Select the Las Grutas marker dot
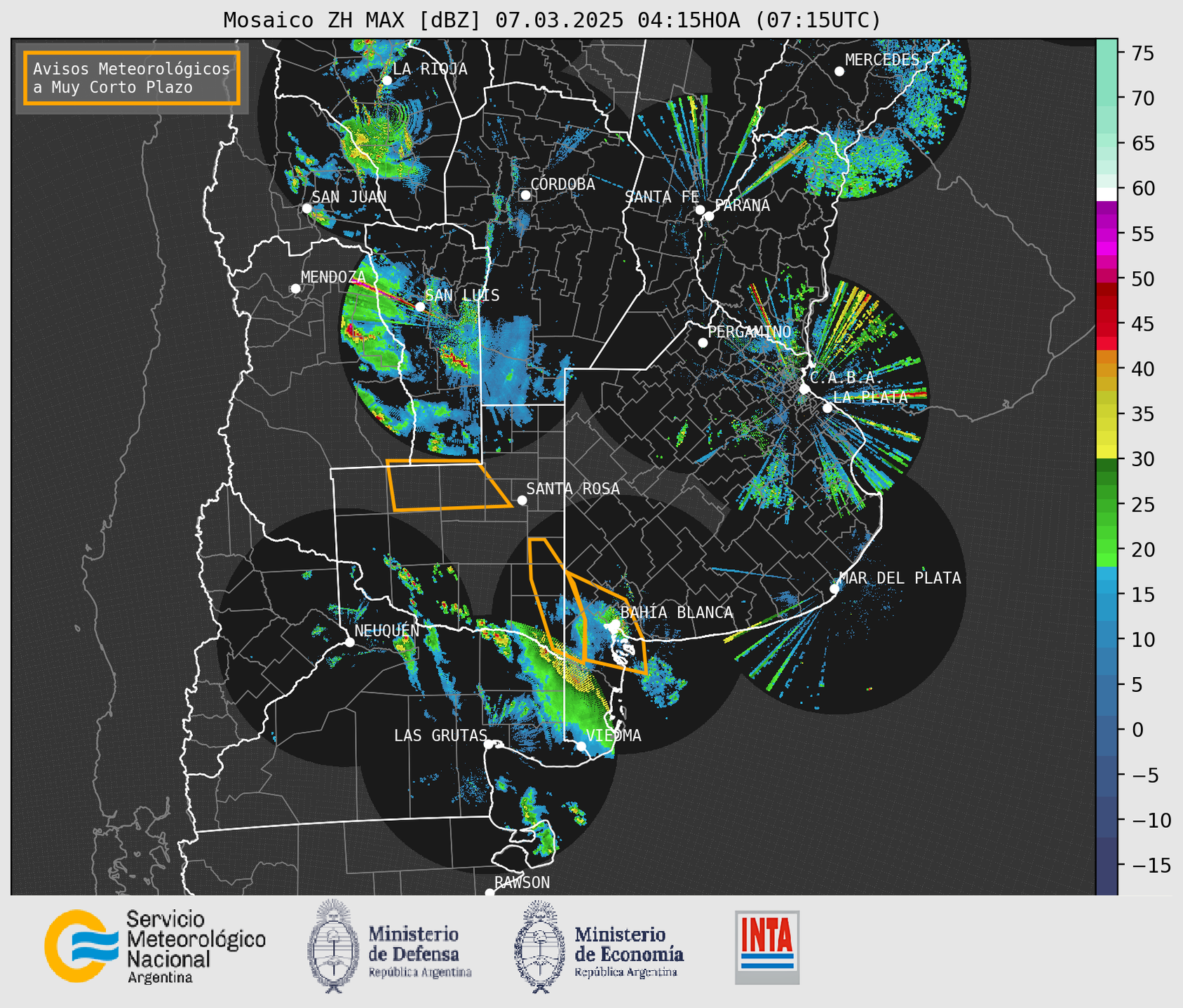 tap(489, 744)
